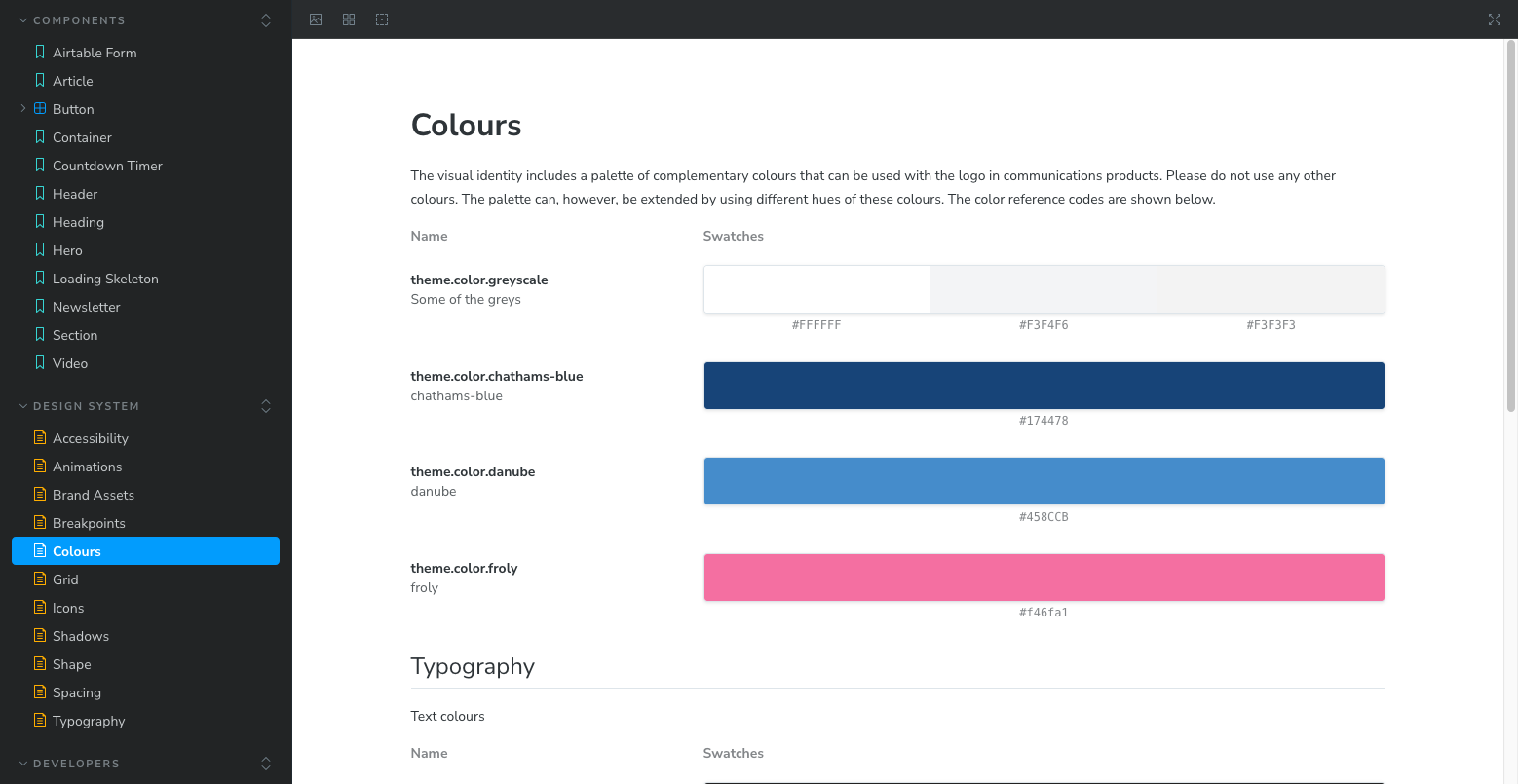Viewport: 1518px width, 784px height.
Task: Click the Loading Skeleton bookmark icon
Action: [40, 278]
